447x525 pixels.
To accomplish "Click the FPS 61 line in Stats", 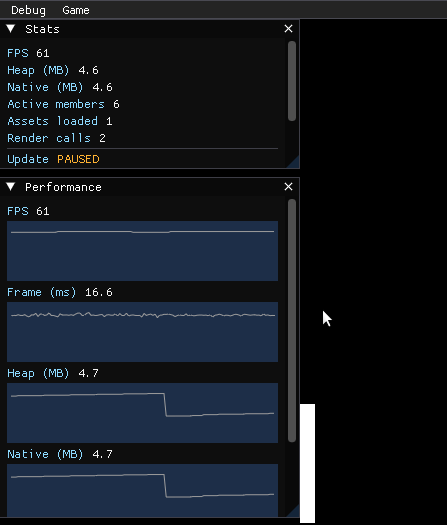I will coord(28,53).
